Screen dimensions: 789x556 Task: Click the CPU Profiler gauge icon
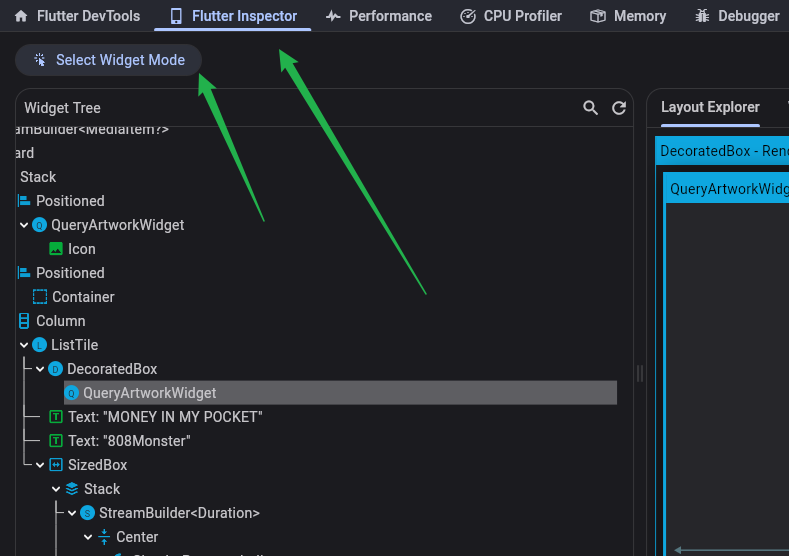pyautogui.click(x=468, y=16)
